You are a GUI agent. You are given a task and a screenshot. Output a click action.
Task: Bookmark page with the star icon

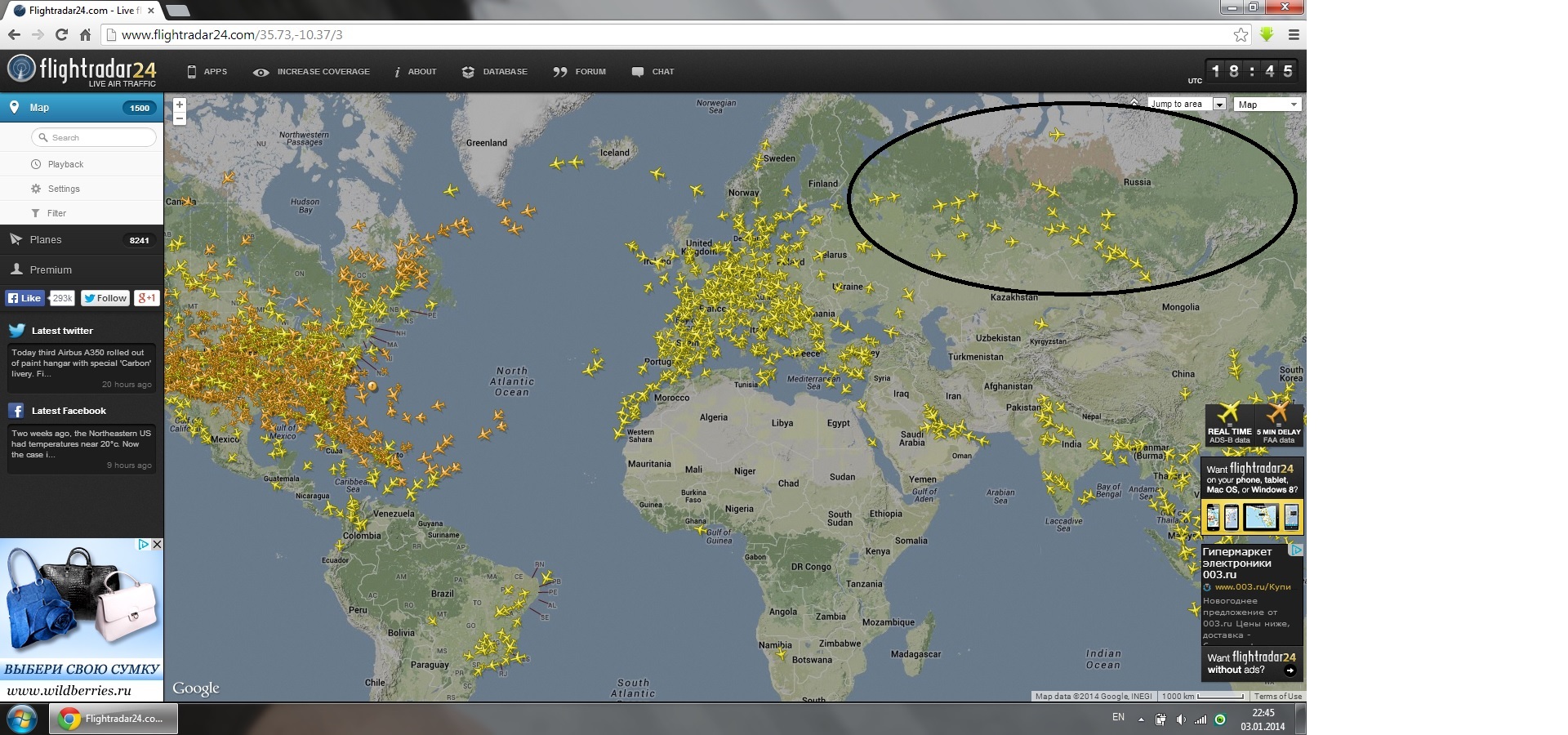[x=1241, y=34]
